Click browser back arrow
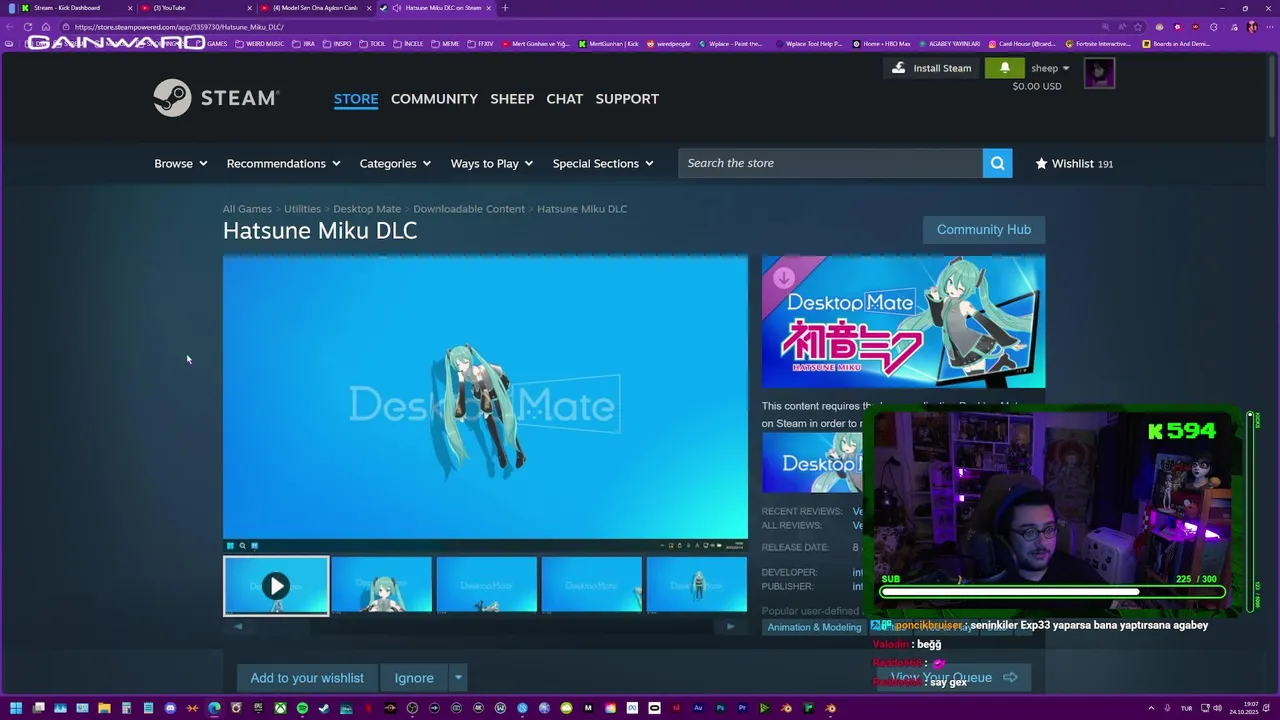This screenshot has height=720, width=1280. point(10,27)
